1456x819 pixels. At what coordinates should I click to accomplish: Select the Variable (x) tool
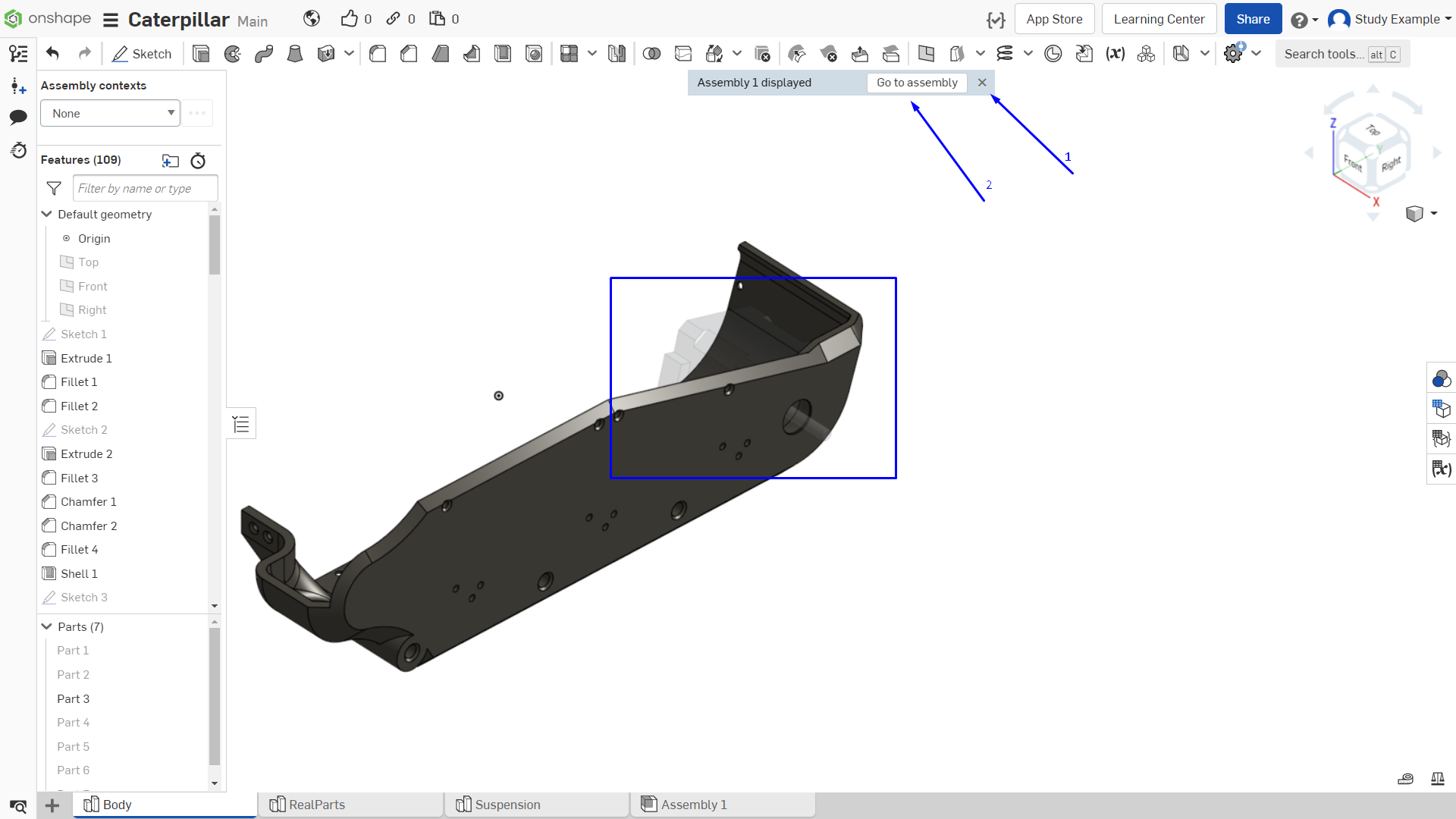click(x=1116, y=54)
